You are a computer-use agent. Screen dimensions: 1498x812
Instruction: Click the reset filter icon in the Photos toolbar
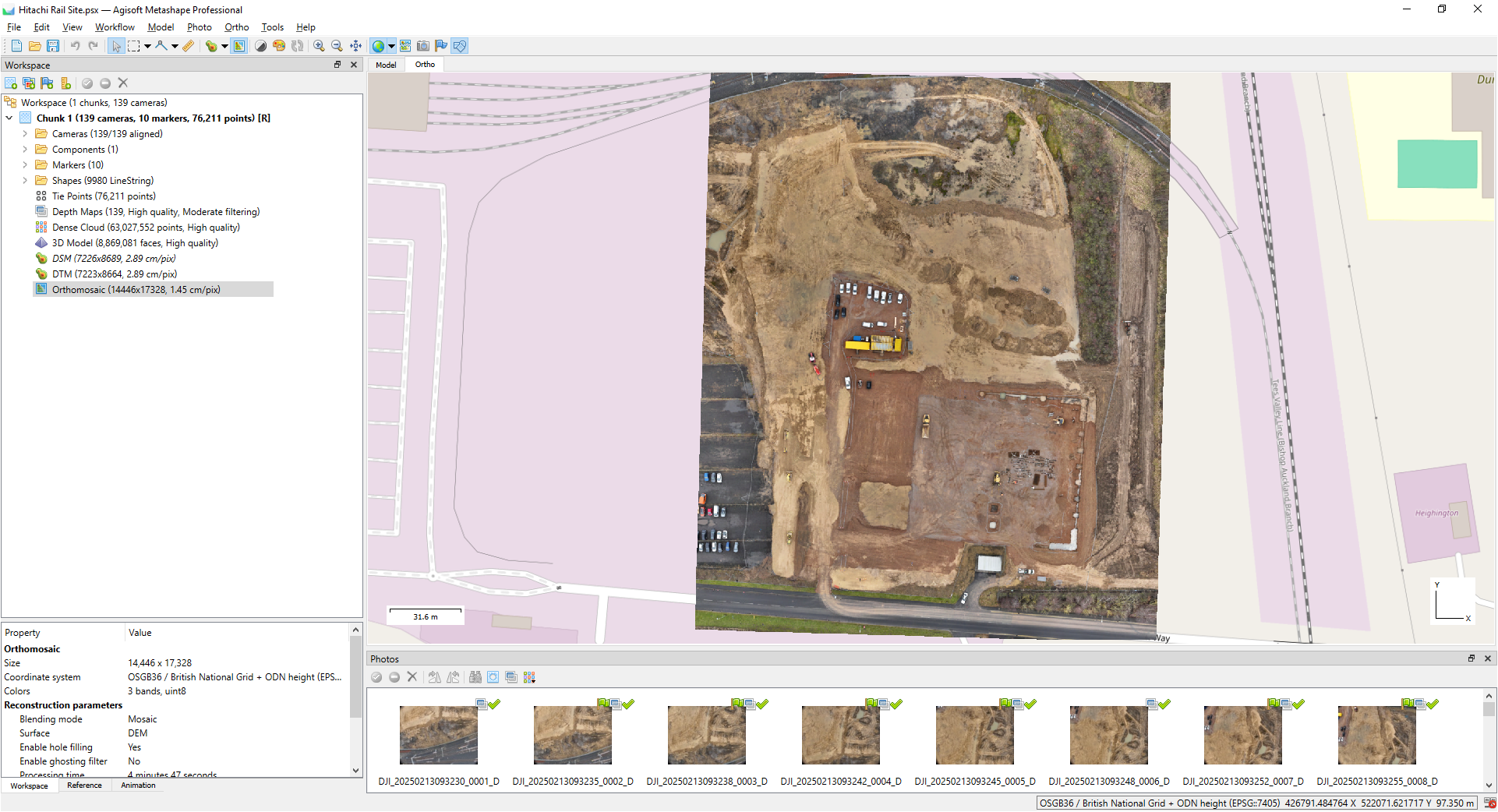(493, 677)
